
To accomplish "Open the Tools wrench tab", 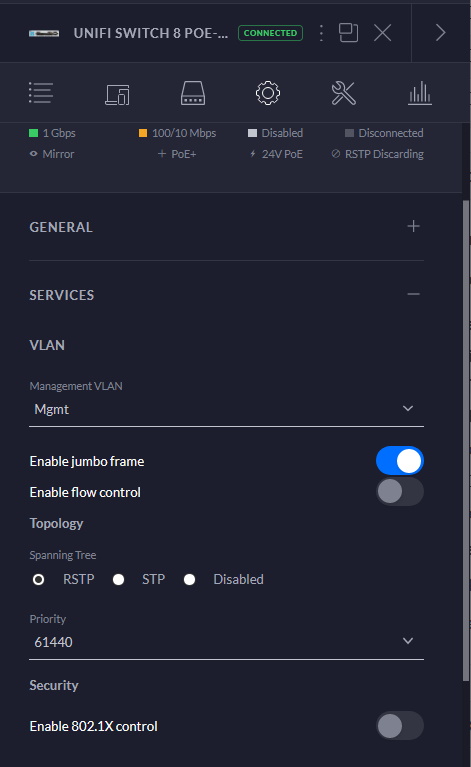I will pyautogui.click(x=343, y=93).
